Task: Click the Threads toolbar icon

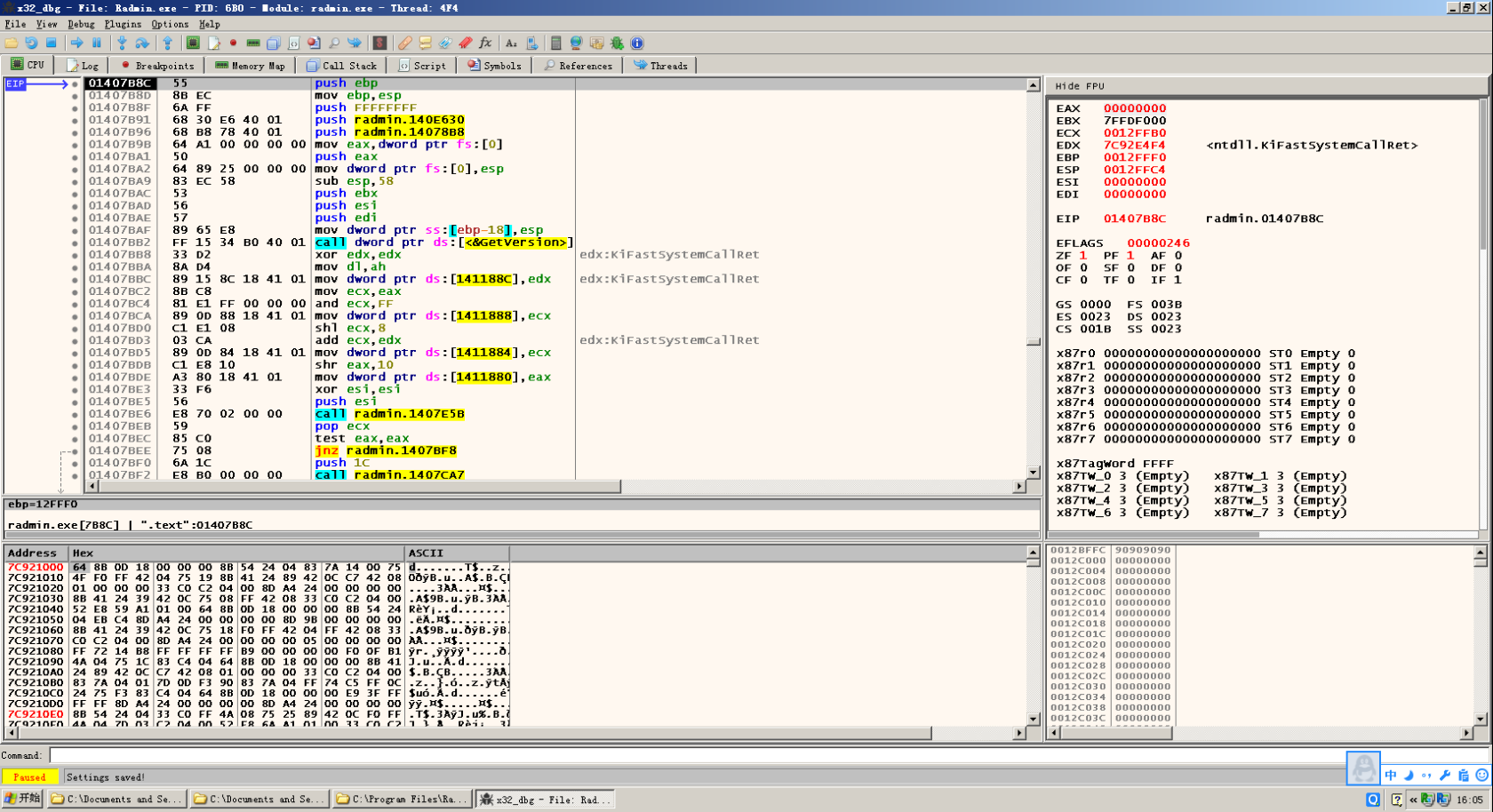Action: coord(355,43)
